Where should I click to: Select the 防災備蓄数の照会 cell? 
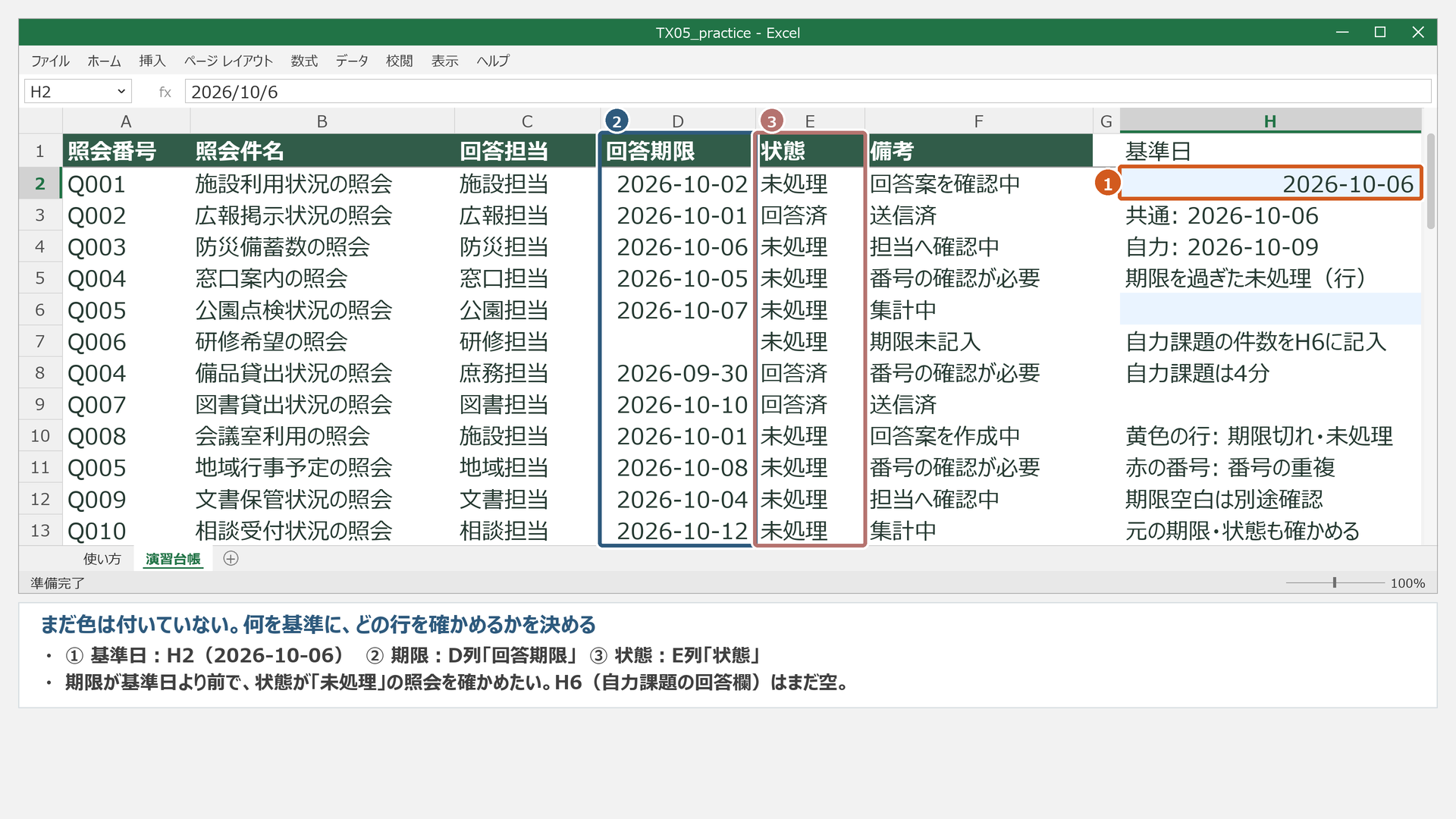(322, 247)
